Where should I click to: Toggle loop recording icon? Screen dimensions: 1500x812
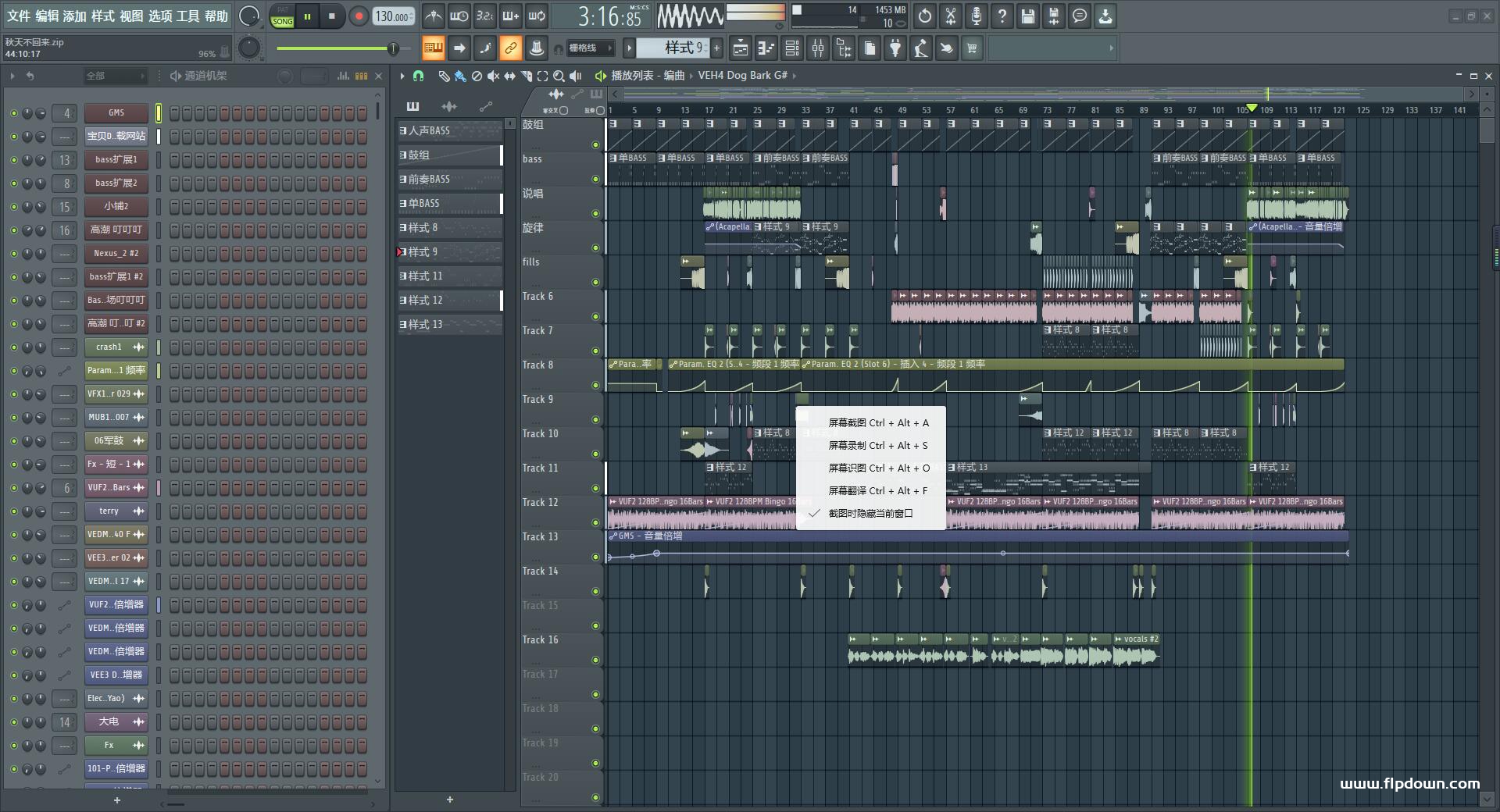pos(537,16)
